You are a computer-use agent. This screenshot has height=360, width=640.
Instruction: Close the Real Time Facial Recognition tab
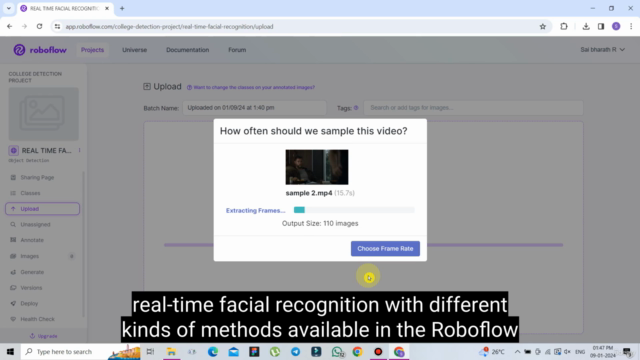[107, 8]
